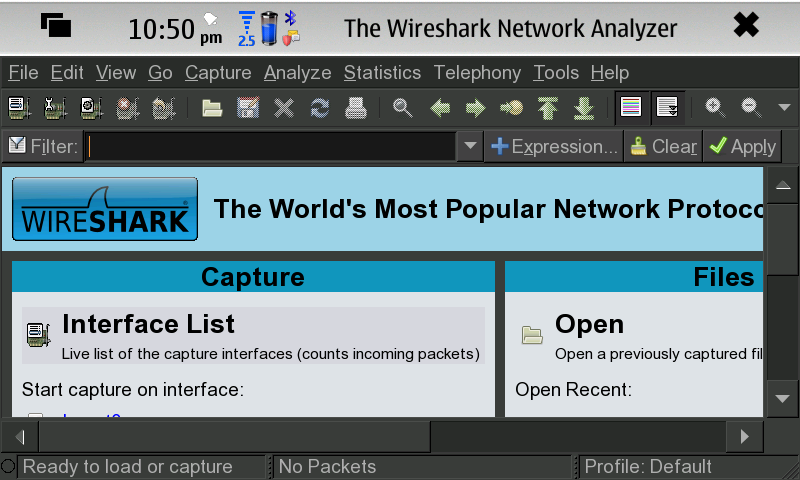The height and width of the screenshot is (480, 800).
Task: Print packets printer icon
Action: point(356,108)
